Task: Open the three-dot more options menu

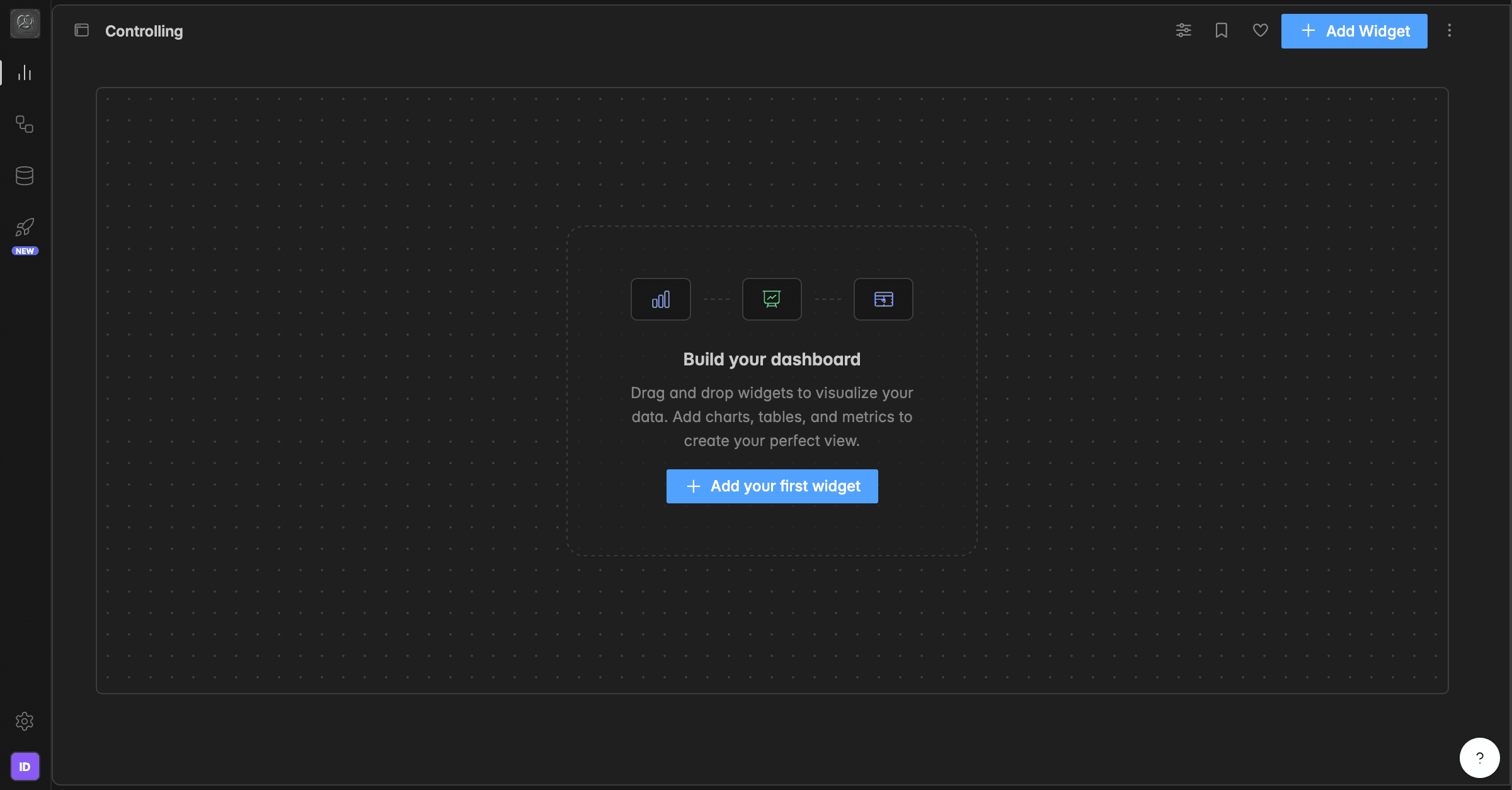Action: pyautogui.click(x=1450, y=30)
